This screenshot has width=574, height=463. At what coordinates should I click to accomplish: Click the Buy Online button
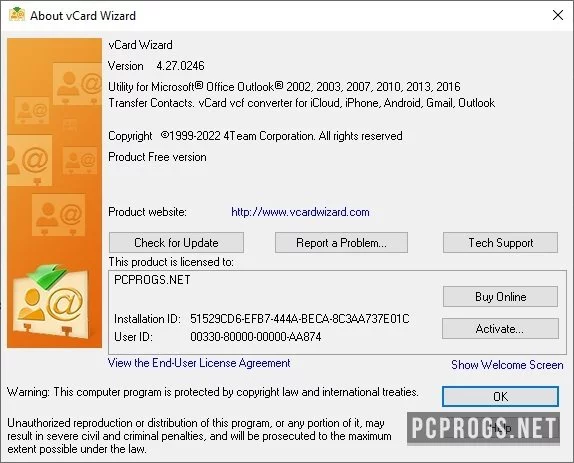point(500,296)
